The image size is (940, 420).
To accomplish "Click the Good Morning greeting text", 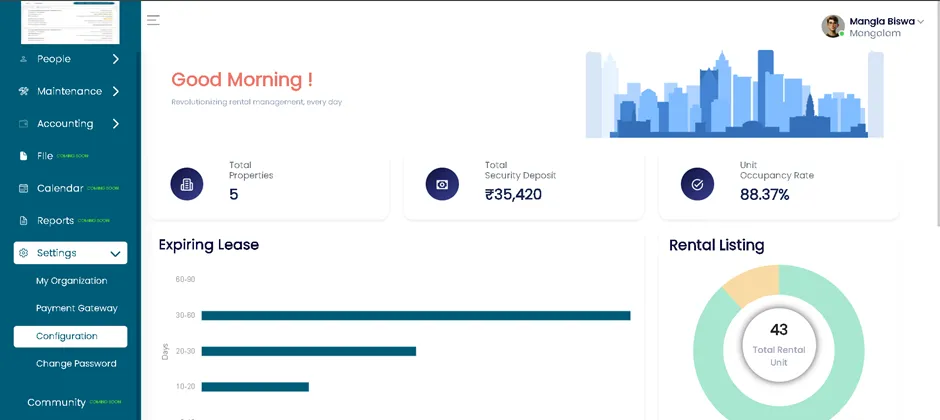I will coord(242,80).
